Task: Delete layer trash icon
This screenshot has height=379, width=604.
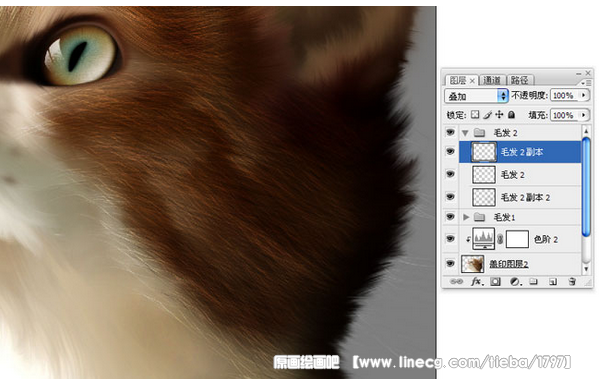Action: [x=572, y=282]
